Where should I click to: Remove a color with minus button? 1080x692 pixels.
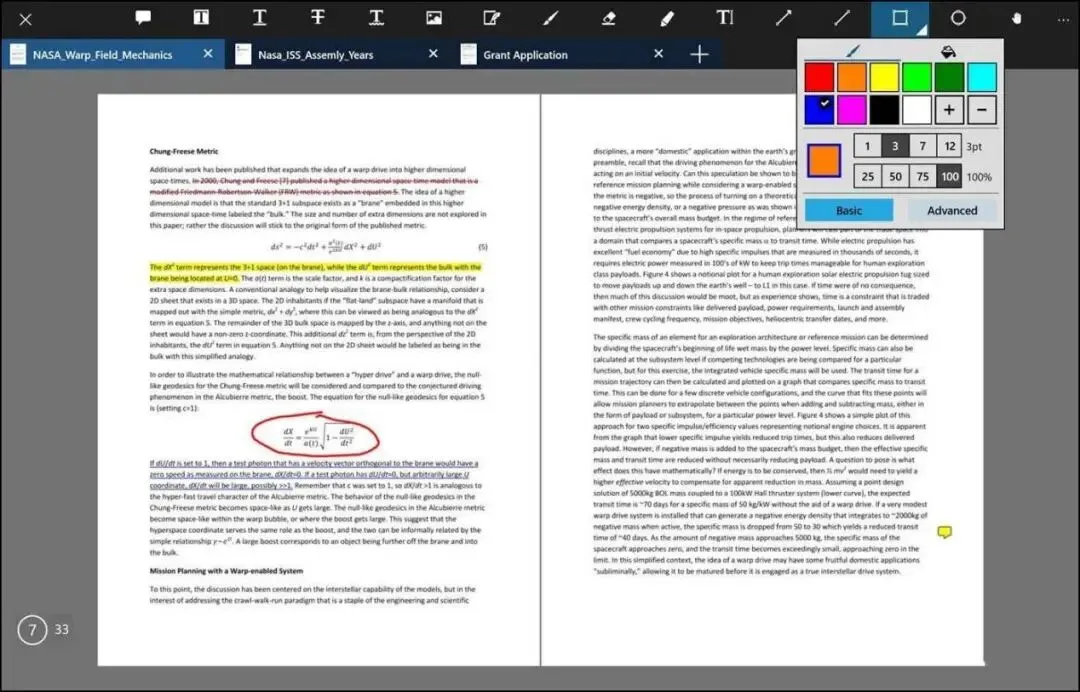tap(982, 110)
